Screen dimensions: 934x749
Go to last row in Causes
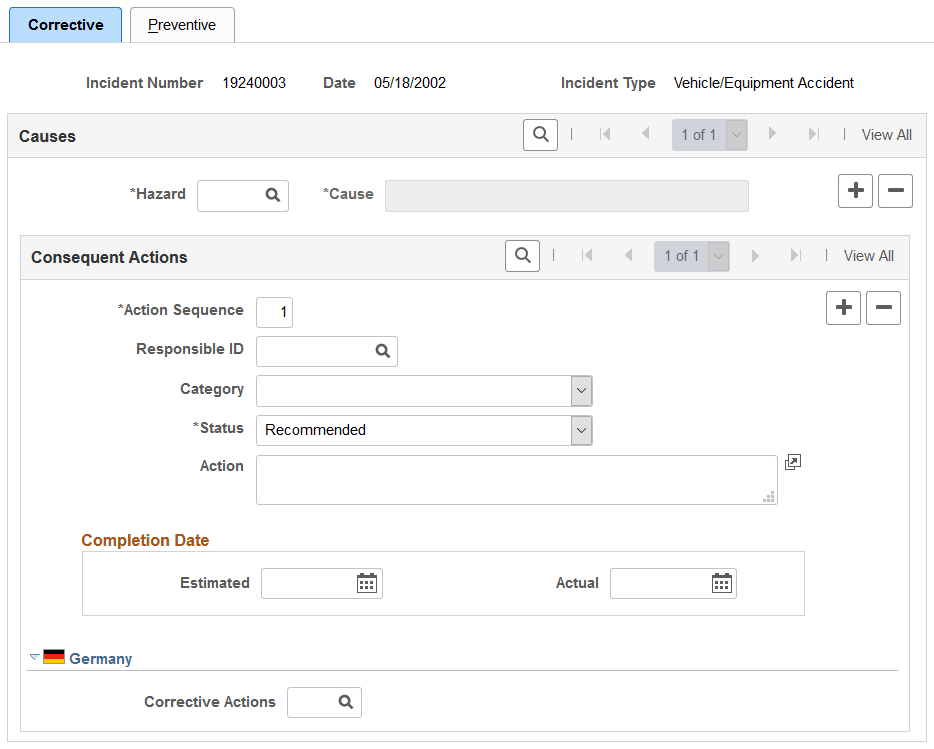point(813,134)
